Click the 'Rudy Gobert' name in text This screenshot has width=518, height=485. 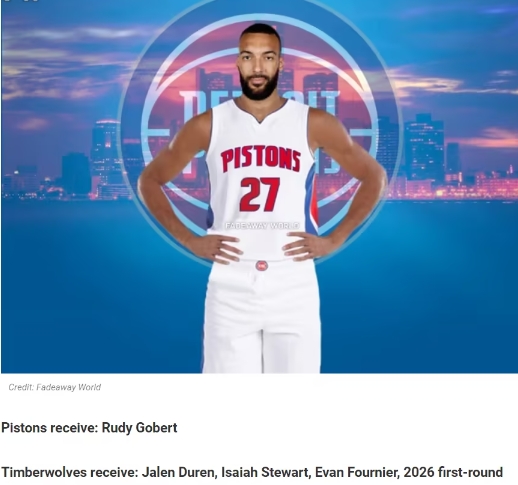point(139,428)
